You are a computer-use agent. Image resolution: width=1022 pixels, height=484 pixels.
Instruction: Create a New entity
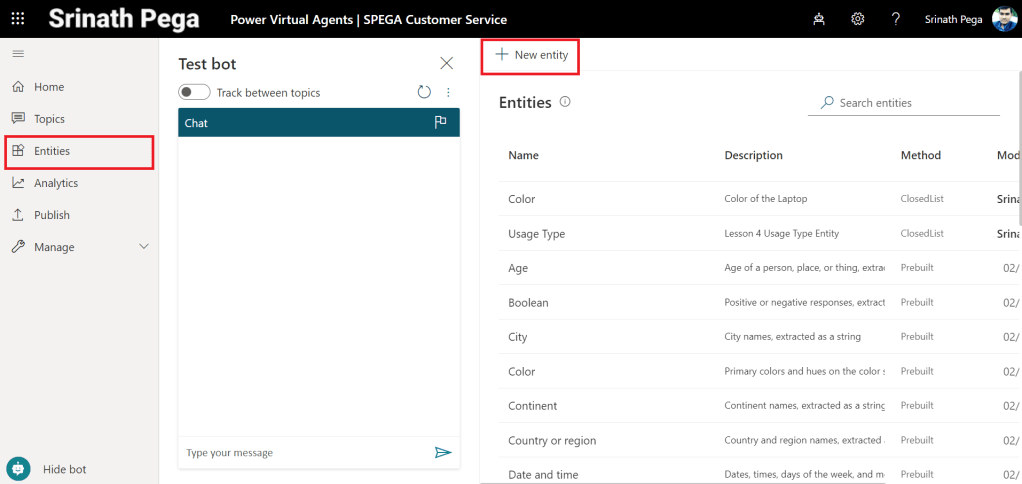coord(531,55)
